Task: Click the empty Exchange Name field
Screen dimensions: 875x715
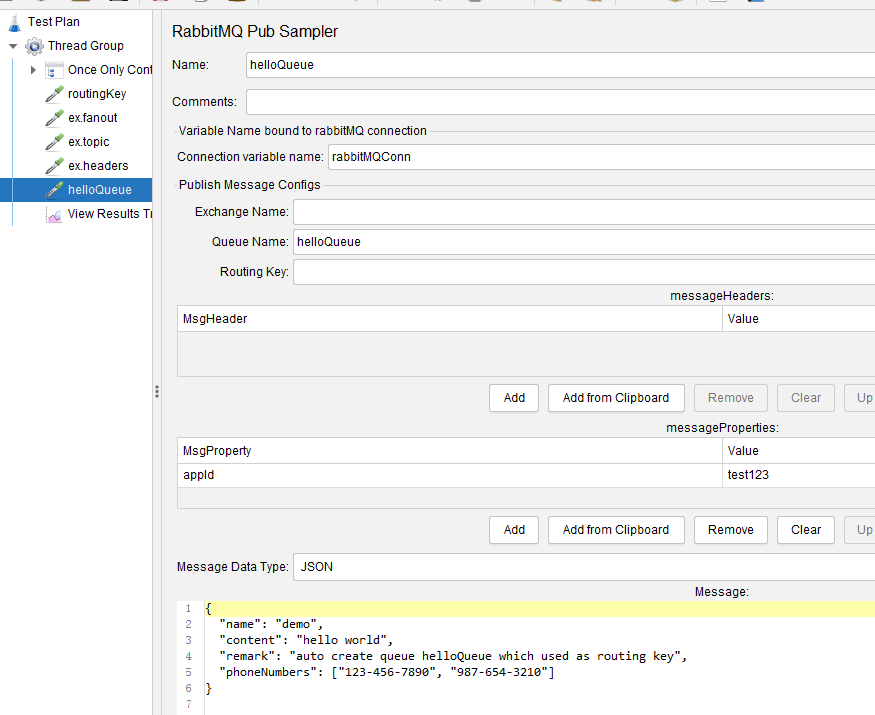Action: click(x=584, y=212)
